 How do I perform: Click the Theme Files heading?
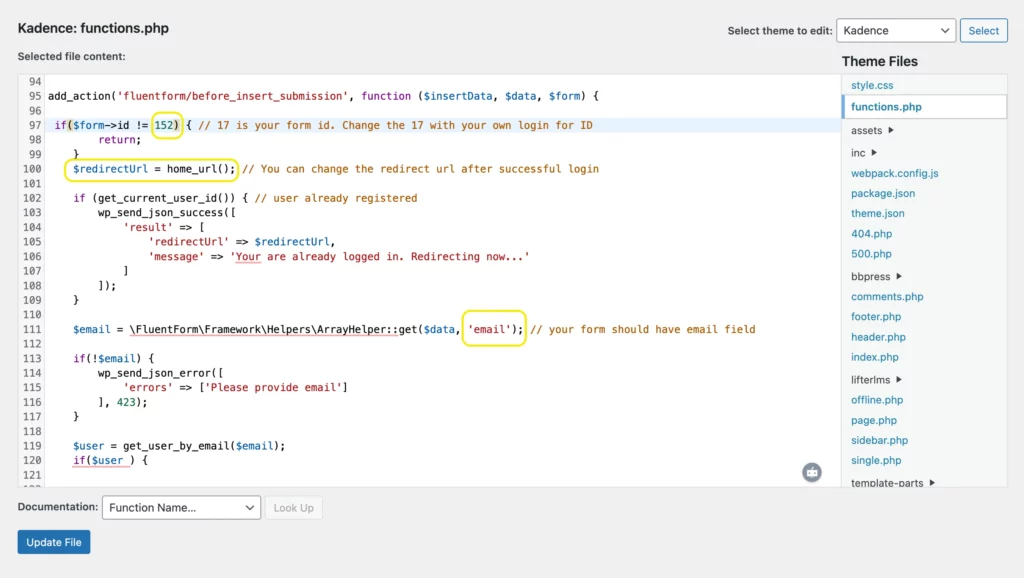880,61
